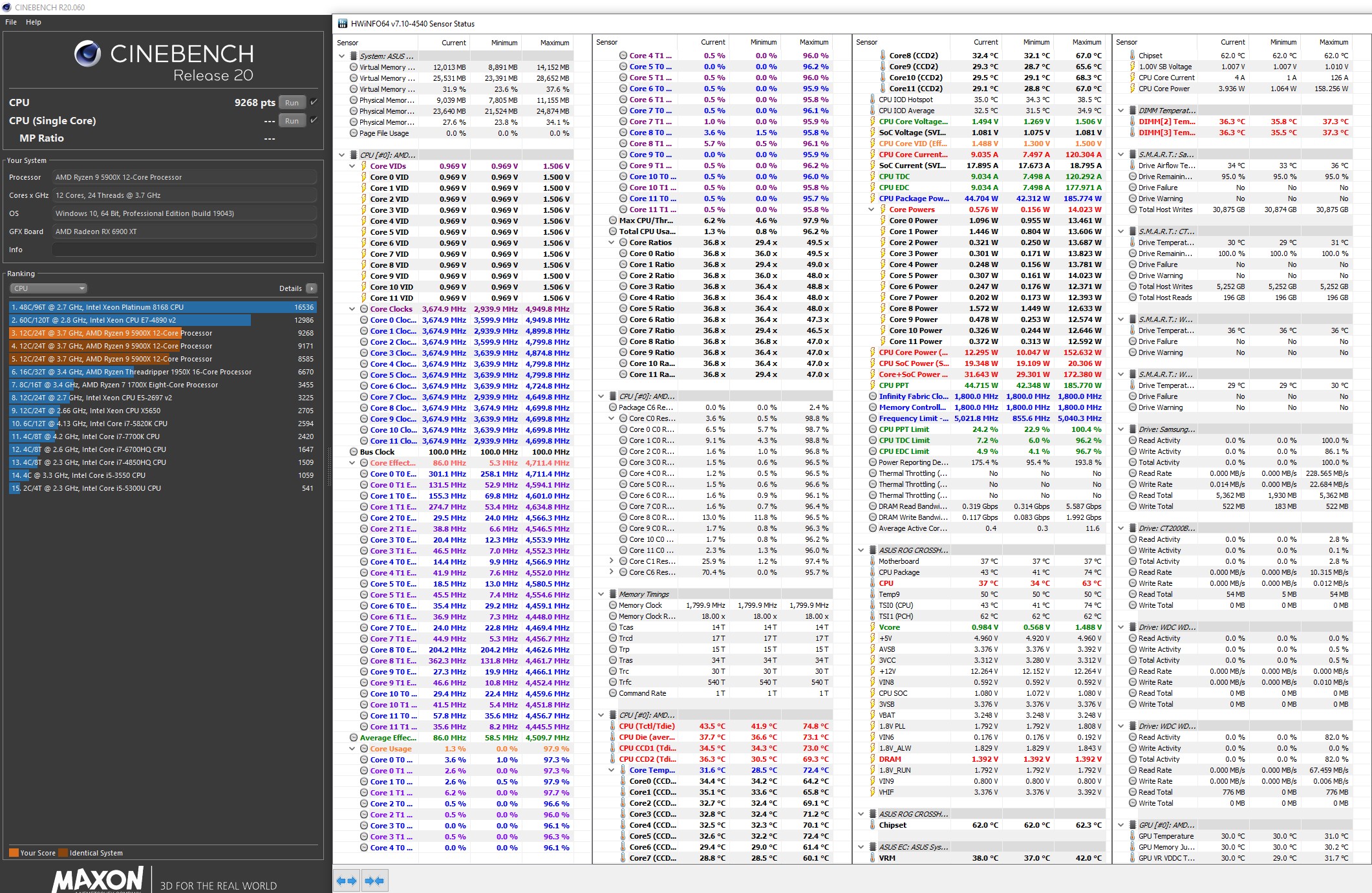The height and width of the screenshot is (893, 1372).
Task: Click the Cinebench logo sphere icon
Action: tap(87, 54)
